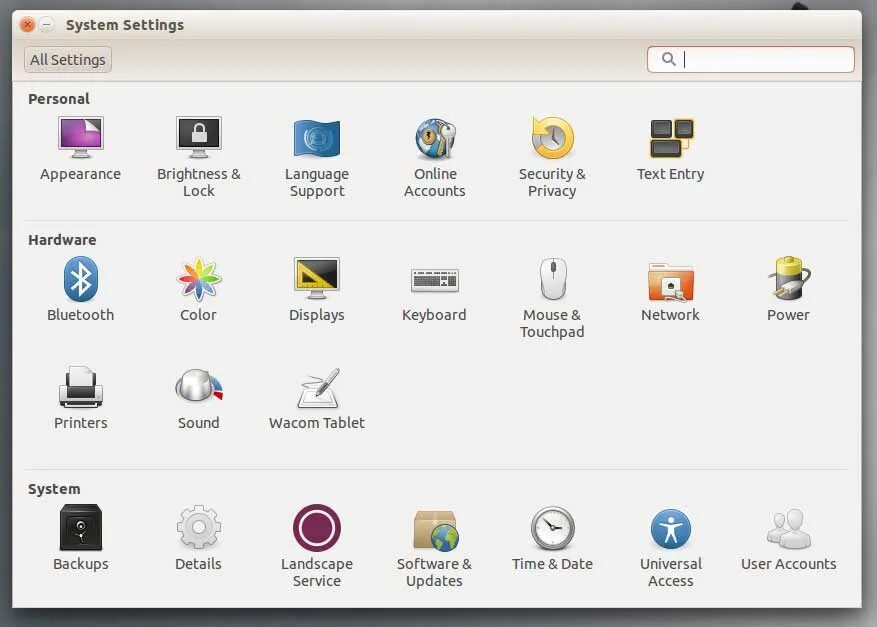Open Sound settings
This screenshot has height=627, width=877.
(199, 399)
